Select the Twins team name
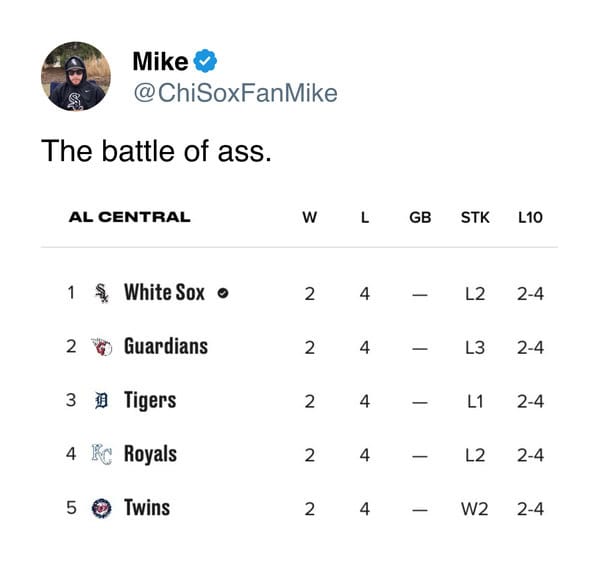This screenshot has width=599, height=572. [147, 507]
